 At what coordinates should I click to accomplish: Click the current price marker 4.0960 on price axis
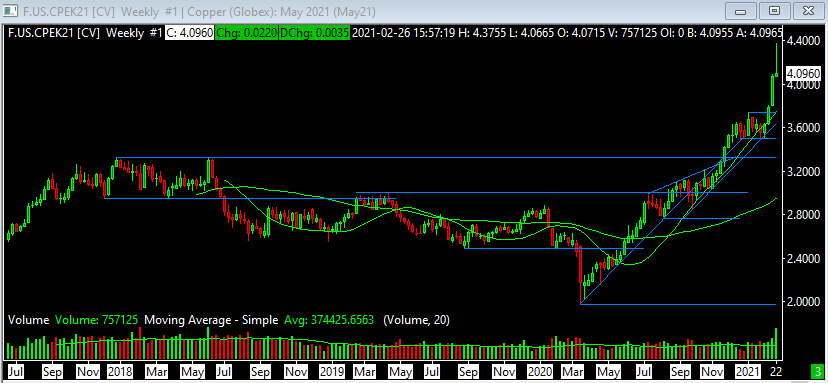click(x=804, y=73)
